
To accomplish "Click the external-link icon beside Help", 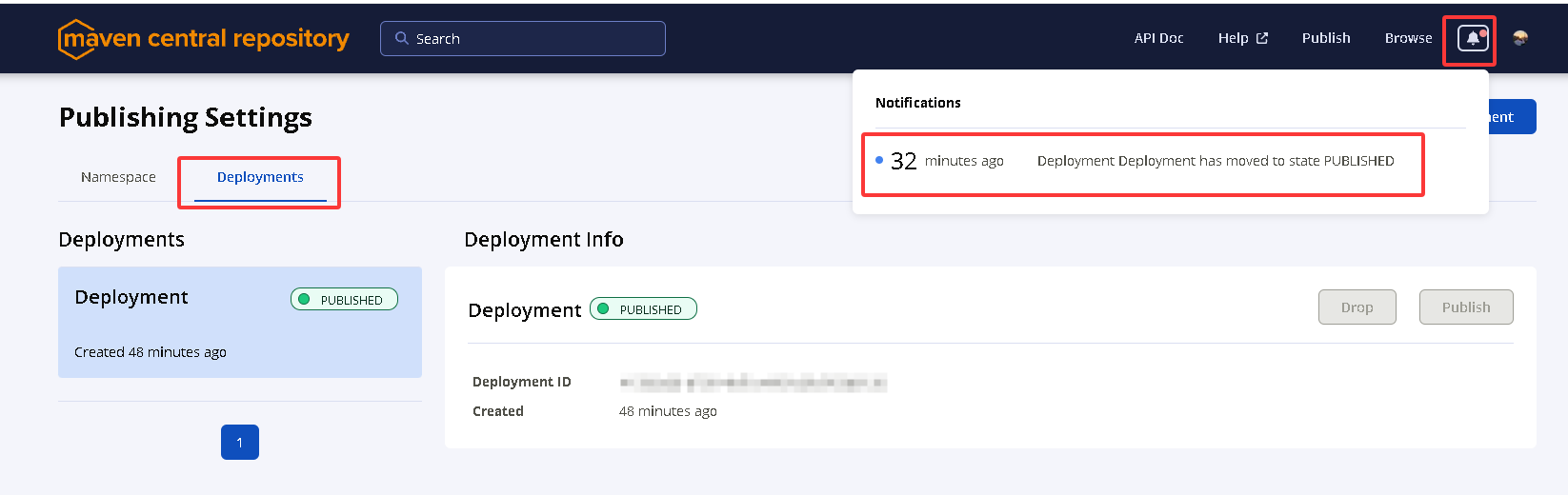I will [1262, 38].
